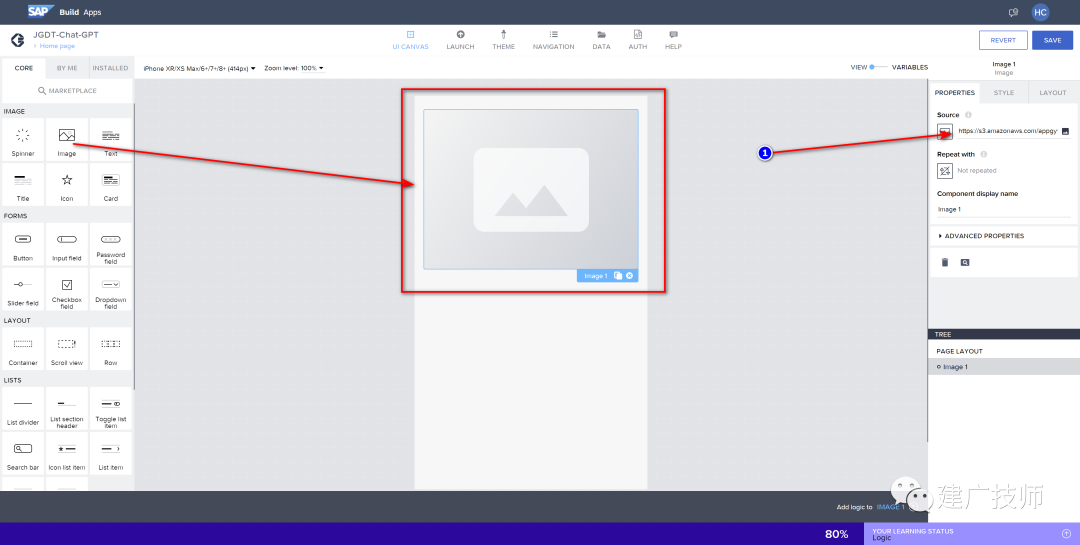
Task: Open the notifications icon in header
Action: (x=1013, y=12)
